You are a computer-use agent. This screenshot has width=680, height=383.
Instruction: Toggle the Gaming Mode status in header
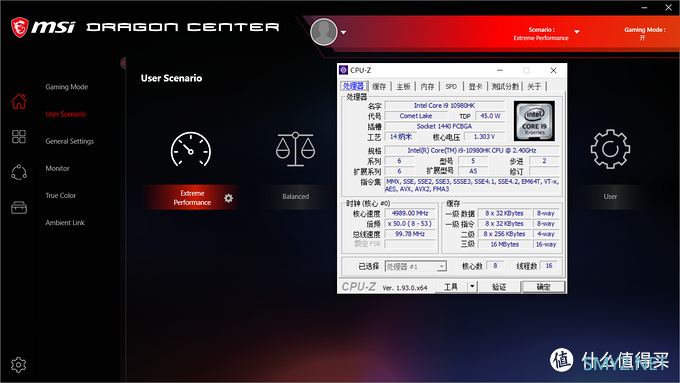[x=644, y=34]
